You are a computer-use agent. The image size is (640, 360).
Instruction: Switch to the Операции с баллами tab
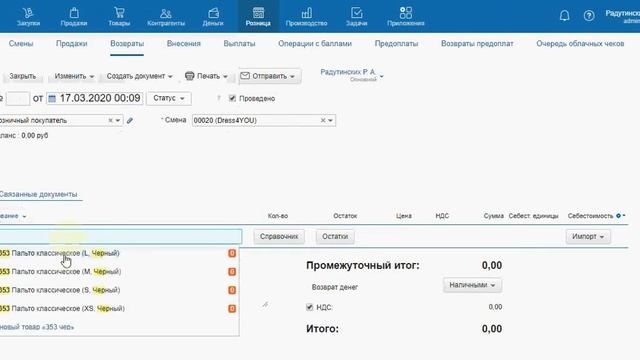coord(315,44)
